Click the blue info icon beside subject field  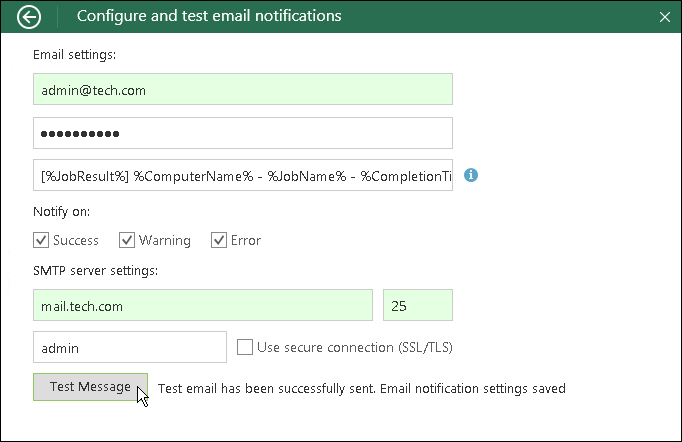[472, 175]
